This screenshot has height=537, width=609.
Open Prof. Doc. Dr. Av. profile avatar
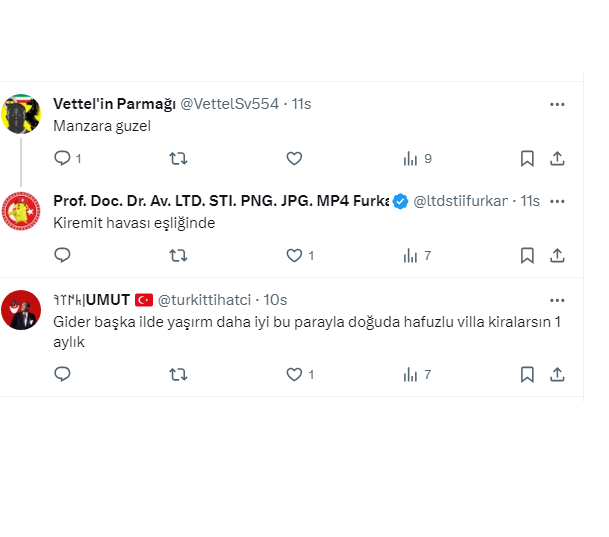point(21,211)
